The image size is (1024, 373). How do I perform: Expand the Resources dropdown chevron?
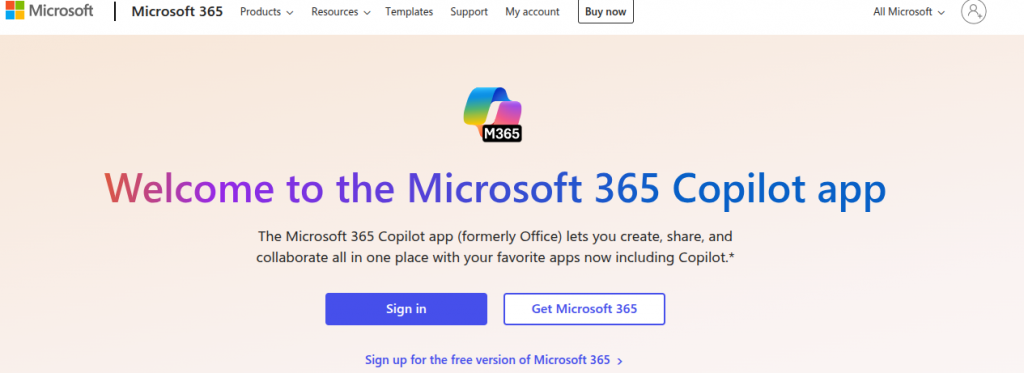coord(366,12)
